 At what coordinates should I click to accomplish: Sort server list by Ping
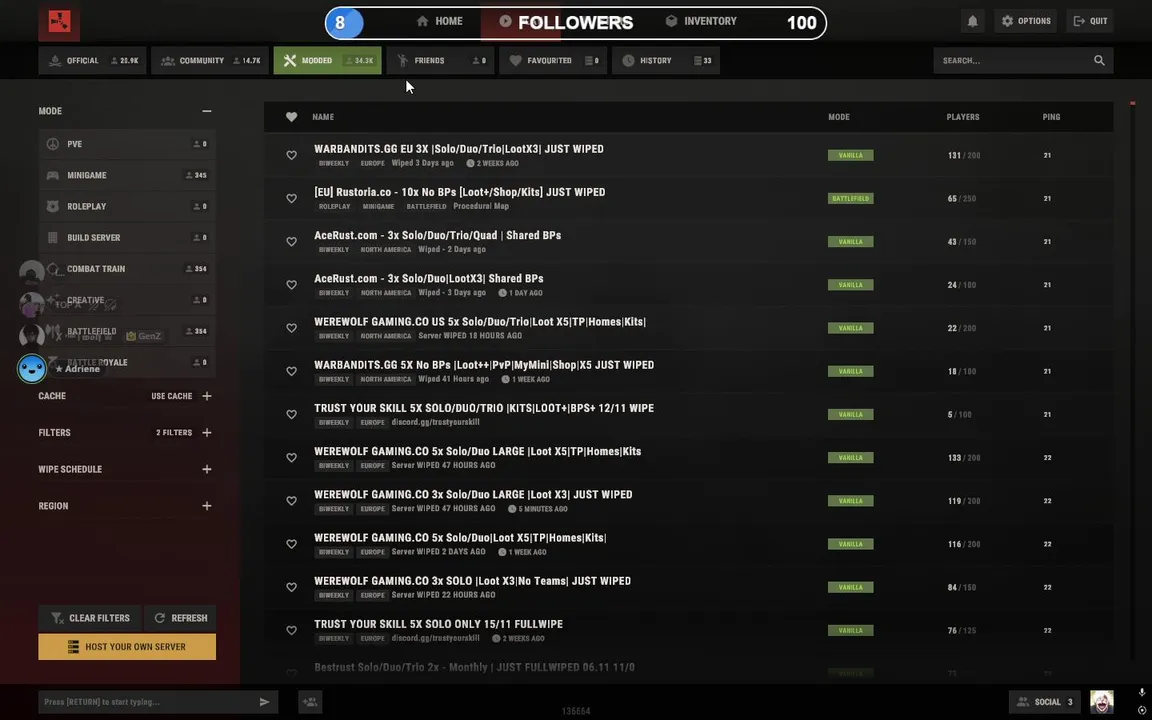coord(1051,117)
